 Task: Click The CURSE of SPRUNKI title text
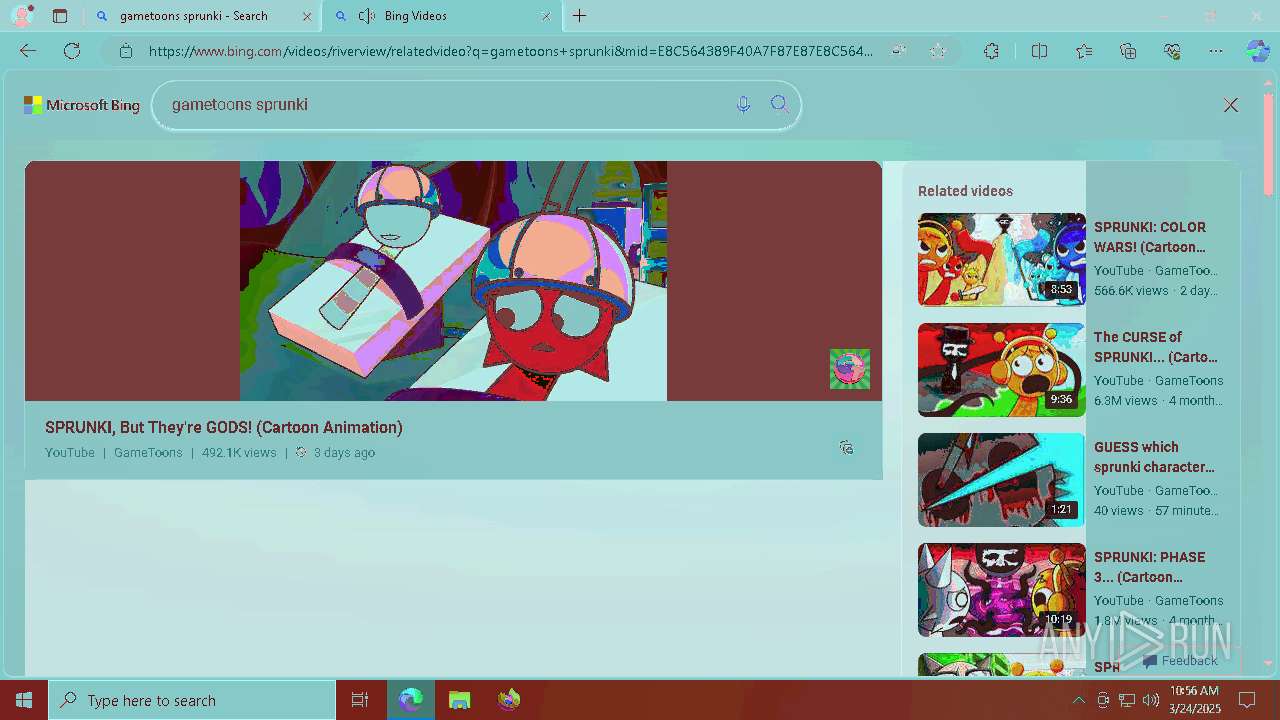1156,347
